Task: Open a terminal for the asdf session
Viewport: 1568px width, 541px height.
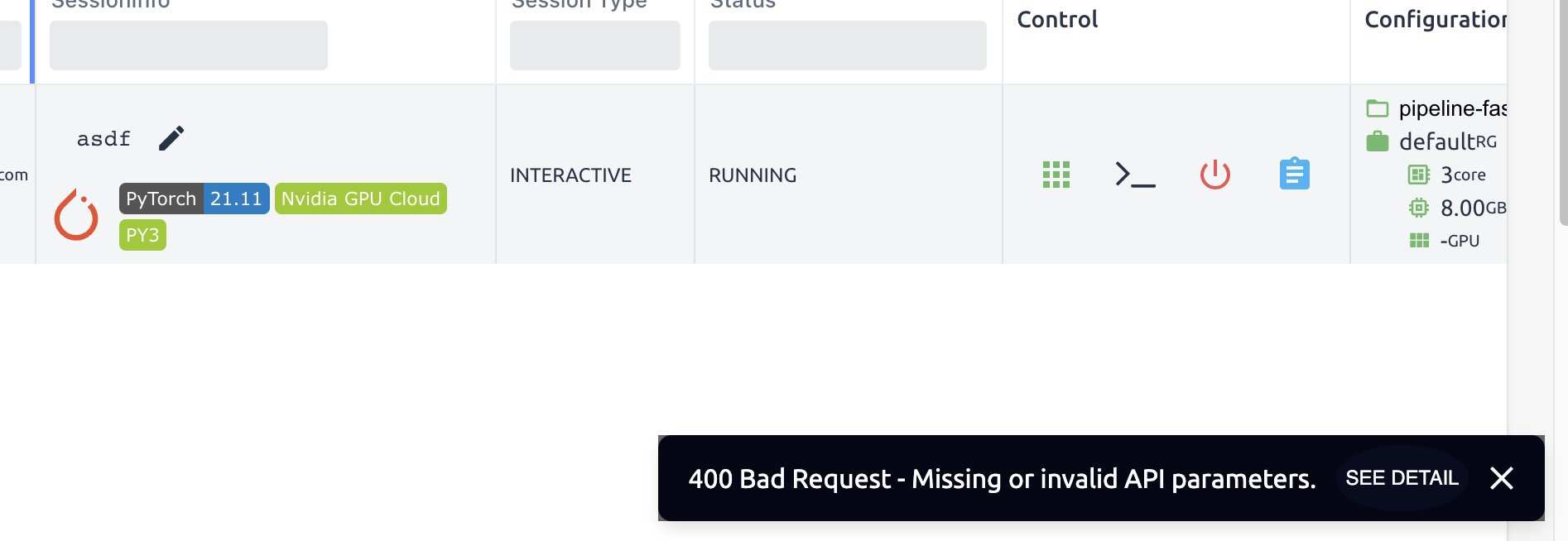Action: click(x=1134, y=175)
